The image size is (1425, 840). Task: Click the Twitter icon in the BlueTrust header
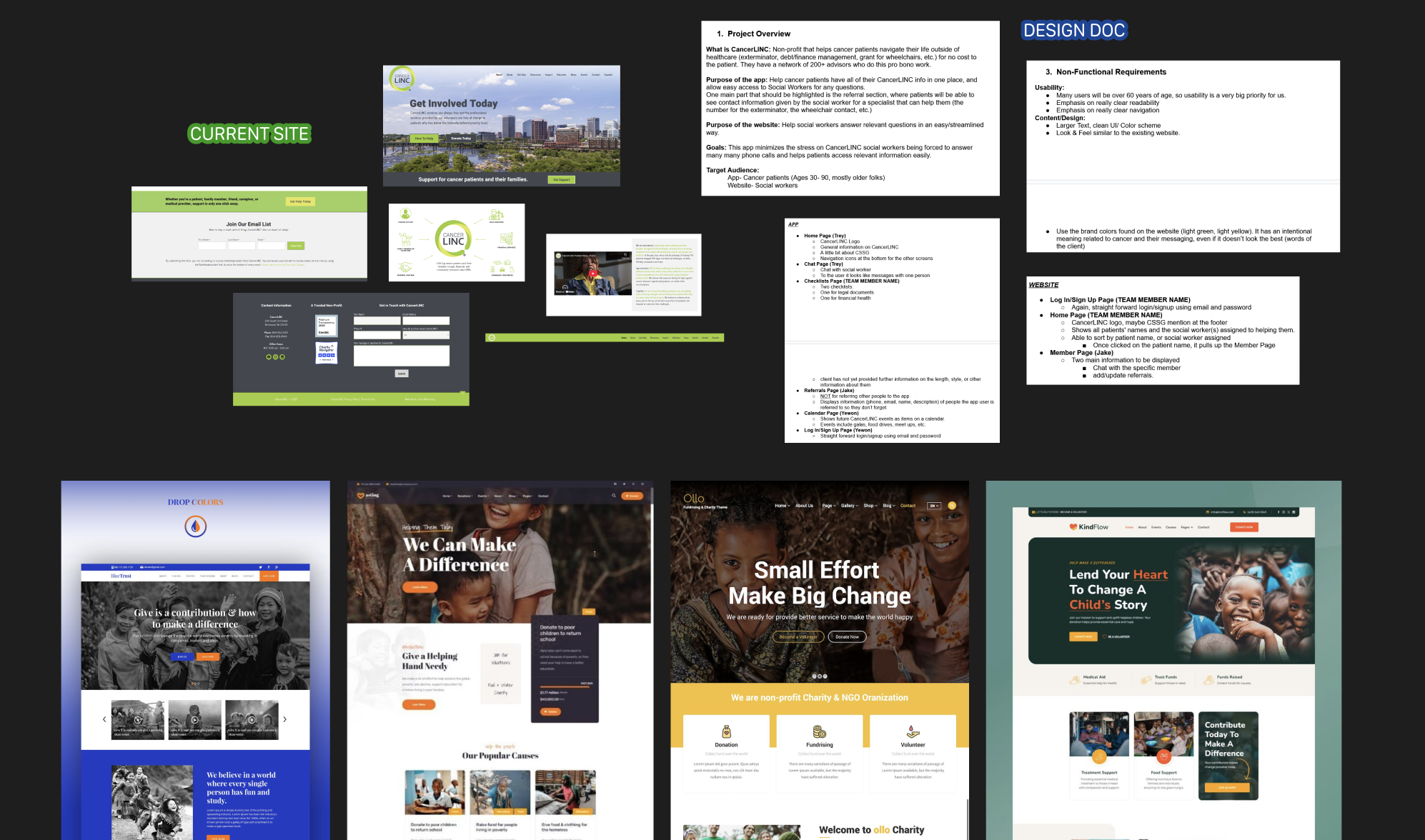click(261, 567)
